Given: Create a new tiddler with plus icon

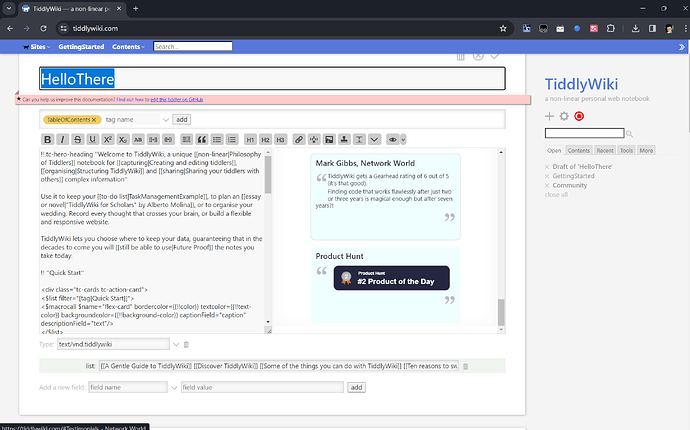Looking at the screenshot, I should click(x=549, y=116).
